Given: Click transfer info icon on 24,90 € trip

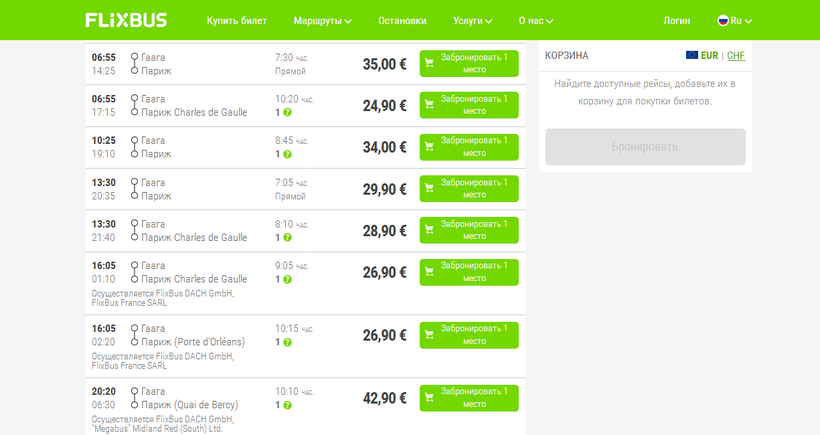Looking at the screenshot, I should [x=287, y=112].
